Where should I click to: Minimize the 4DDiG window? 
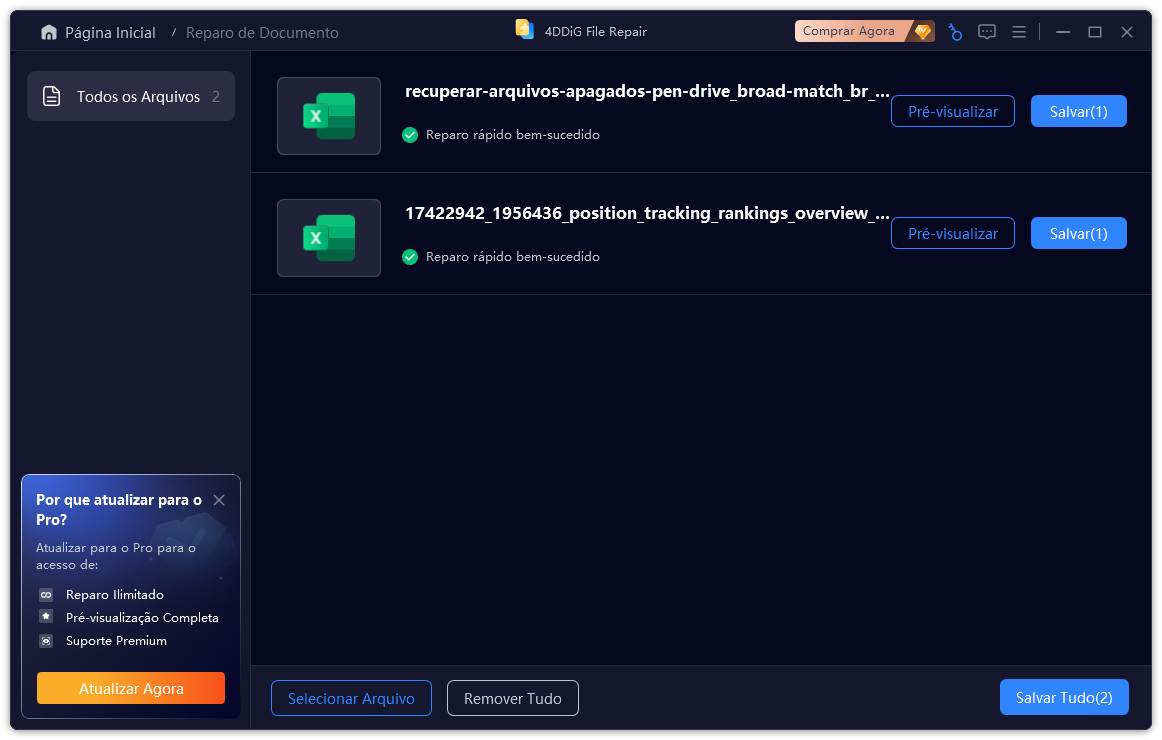(x=1063, y=32)
